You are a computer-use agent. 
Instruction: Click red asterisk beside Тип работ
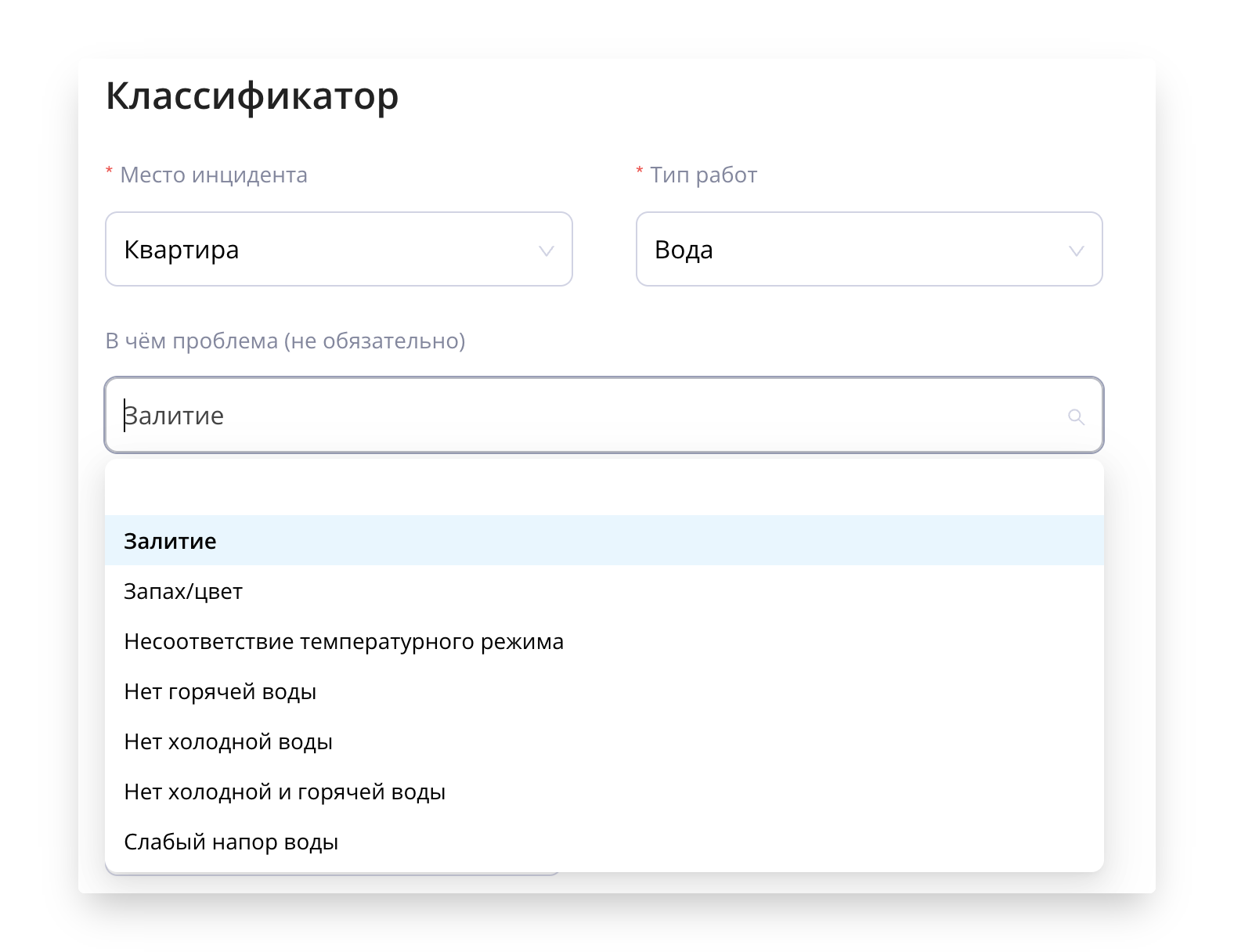pos(640,172)
